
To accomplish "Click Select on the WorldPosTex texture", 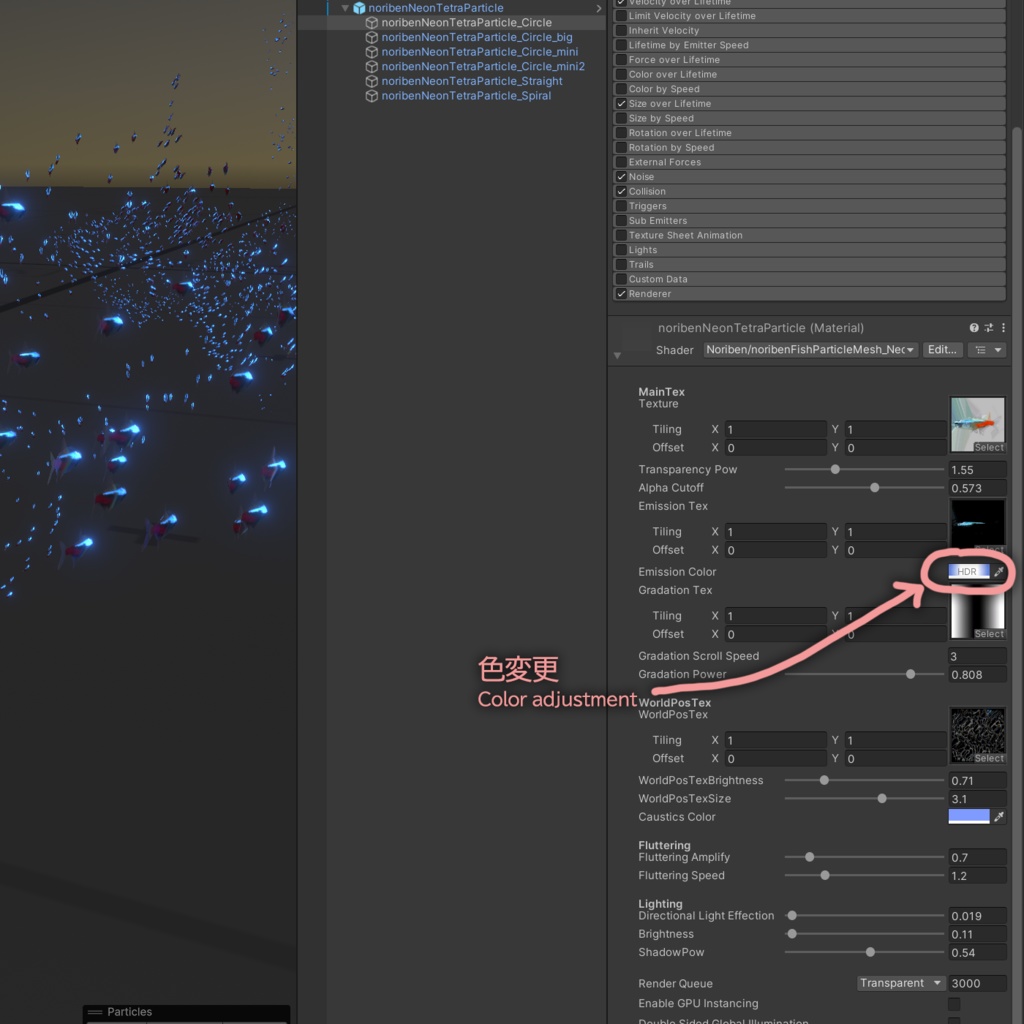I will [x=989, y=758].
